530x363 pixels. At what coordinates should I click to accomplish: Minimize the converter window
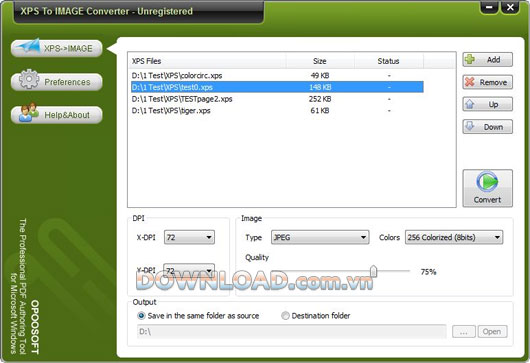pyautogui.click(x=489, y=7)
